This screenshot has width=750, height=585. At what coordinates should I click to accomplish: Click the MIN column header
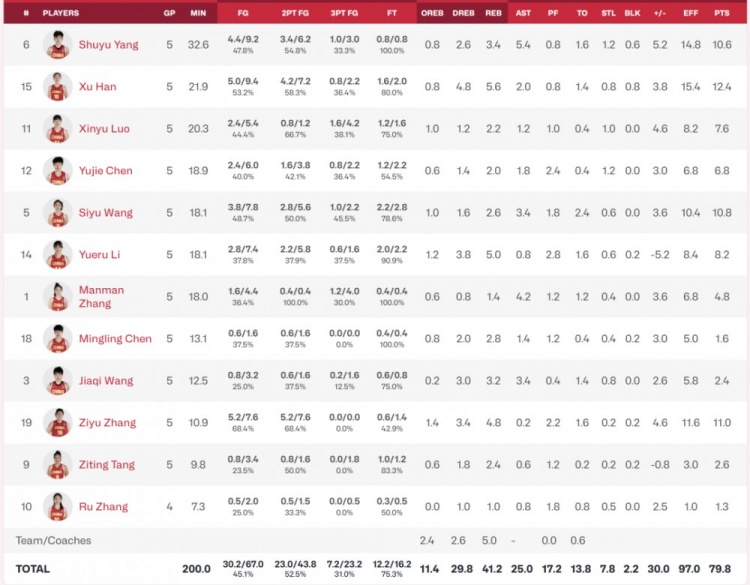(x=198, y=13)
